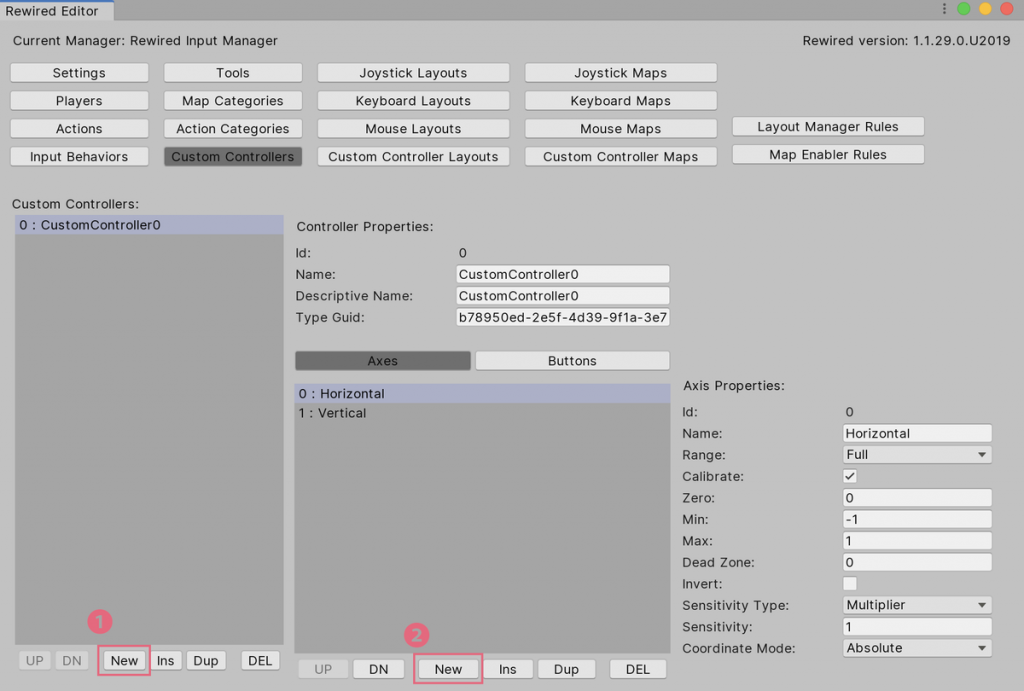Enable the Invert checkbox
Screen dimensions: 1024x691
click(x=850, y=583)
